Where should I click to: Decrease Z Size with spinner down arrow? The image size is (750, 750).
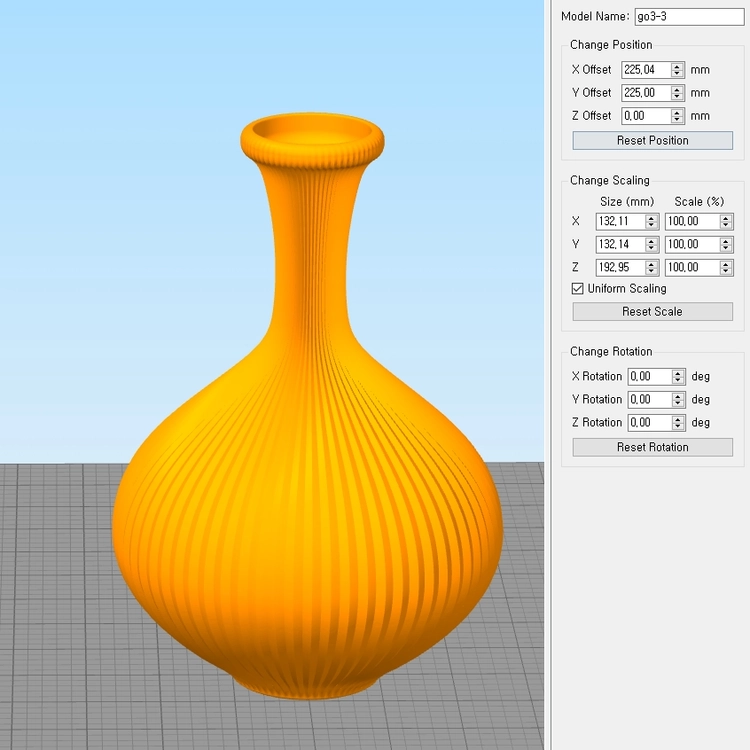point(651,271)
